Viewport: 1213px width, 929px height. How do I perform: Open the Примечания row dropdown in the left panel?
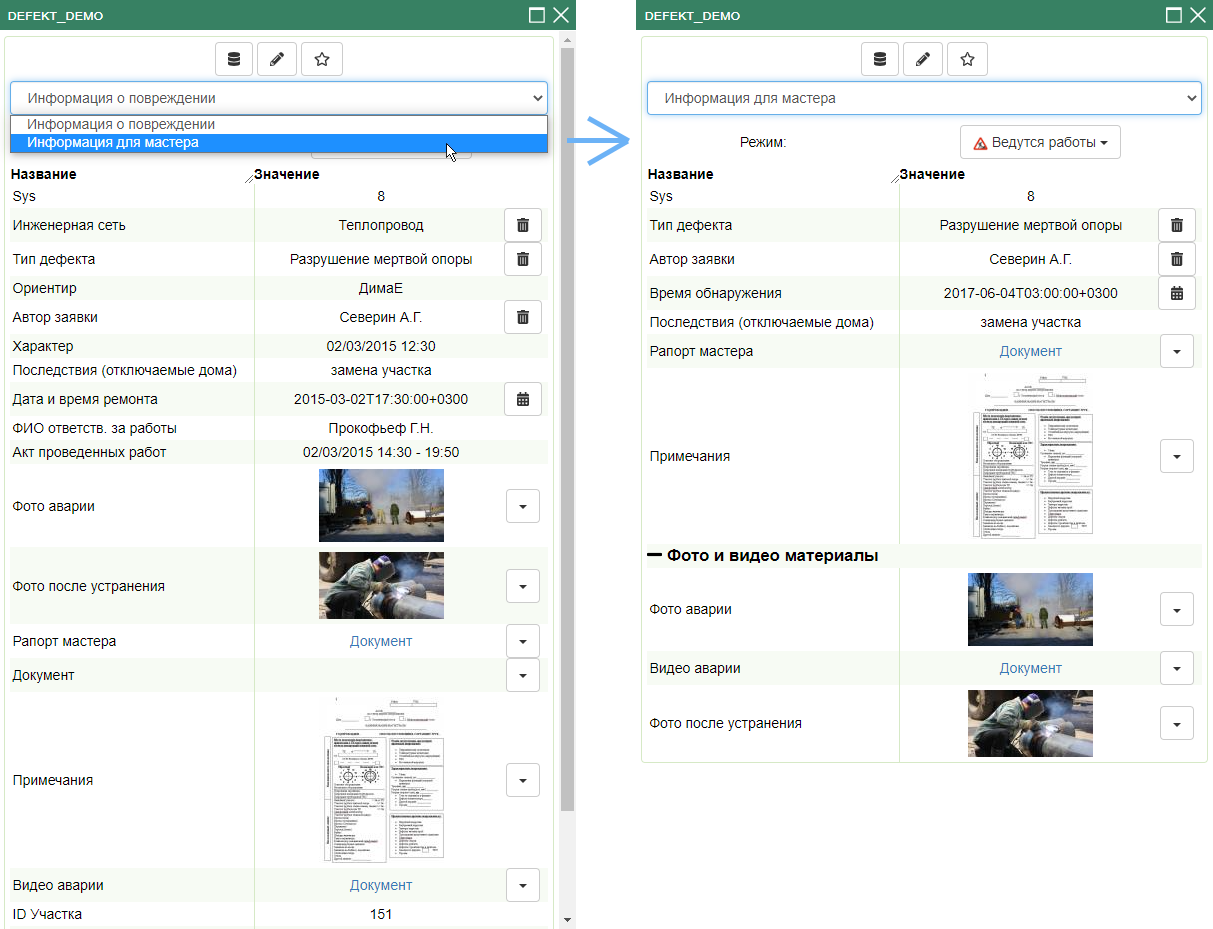tap(522, 780)
